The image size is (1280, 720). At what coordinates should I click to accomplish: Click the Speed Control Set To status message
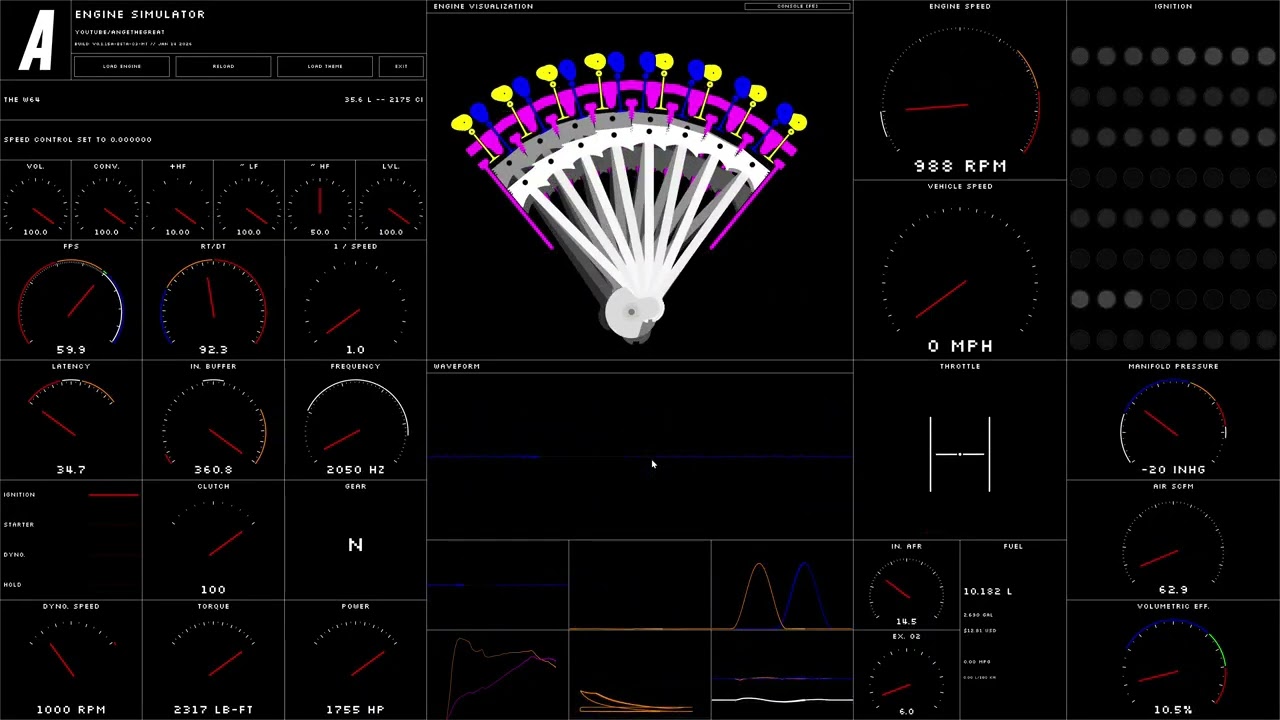tap(78, 140)
